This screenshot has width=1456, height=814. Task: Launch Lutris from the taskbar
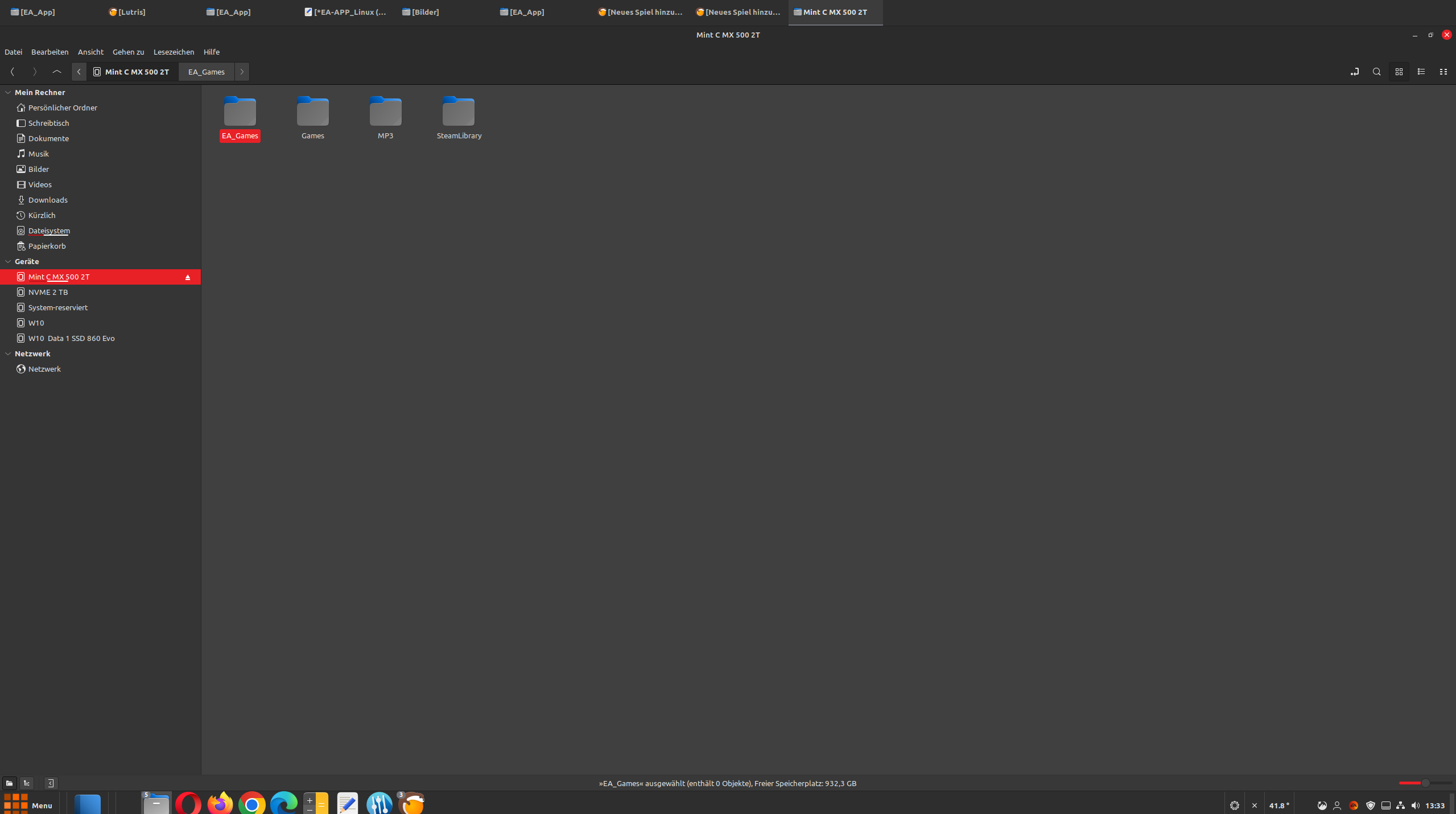(412, 804)
